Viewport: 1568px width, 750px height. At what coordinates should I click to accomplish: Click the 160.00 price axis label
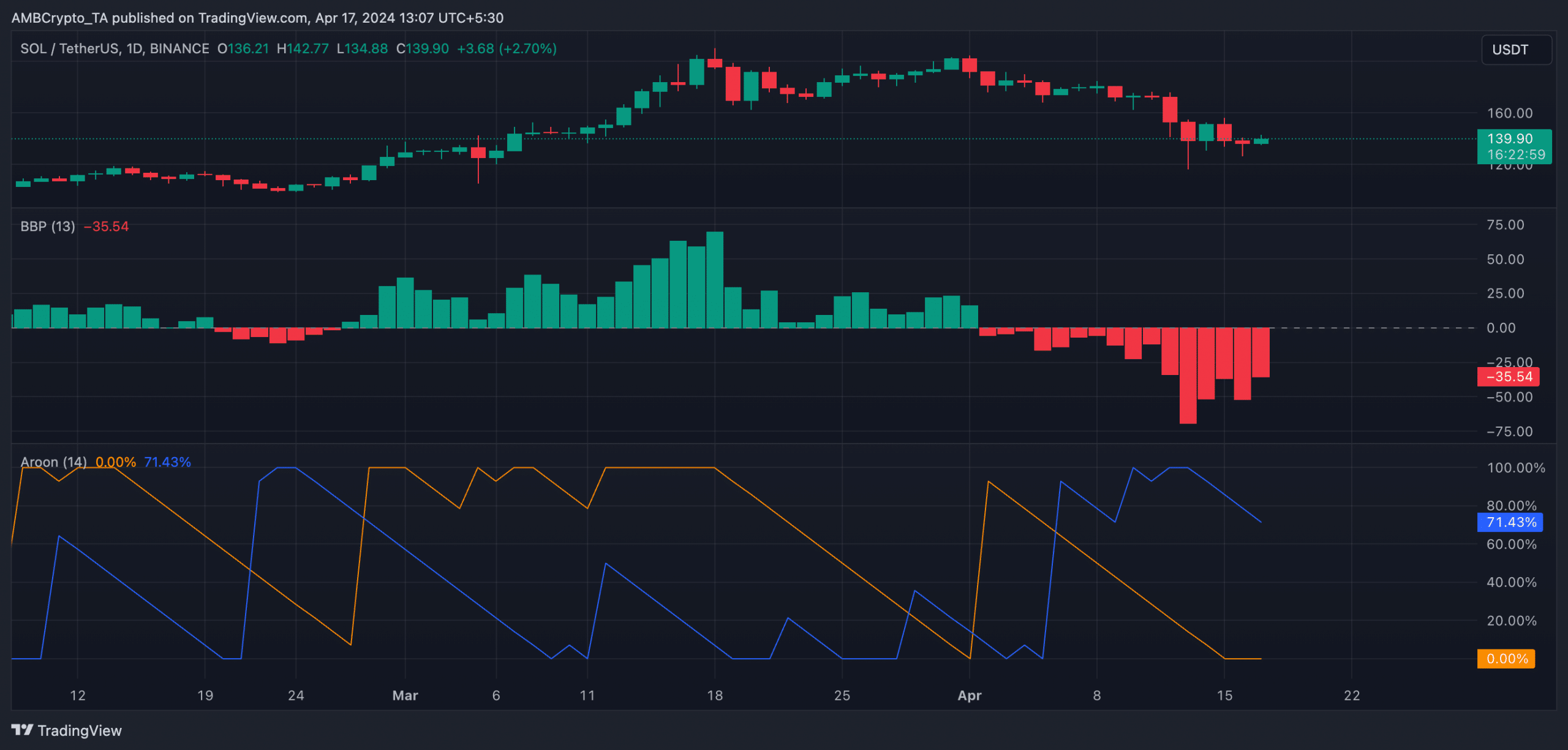[1510, 113]
